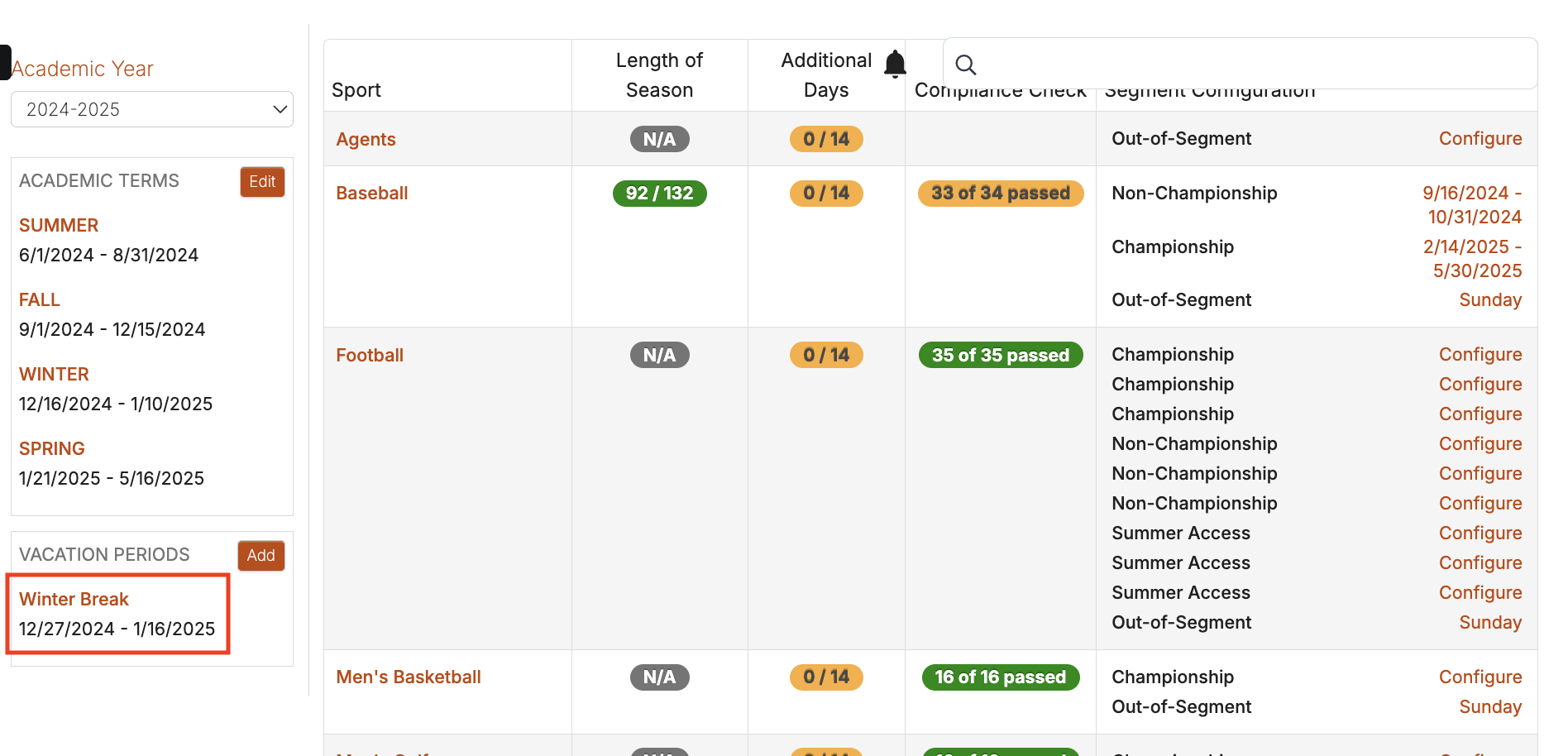Click the Sport column header
Screen dimensions: 1568x756
(x=356, y=89)
